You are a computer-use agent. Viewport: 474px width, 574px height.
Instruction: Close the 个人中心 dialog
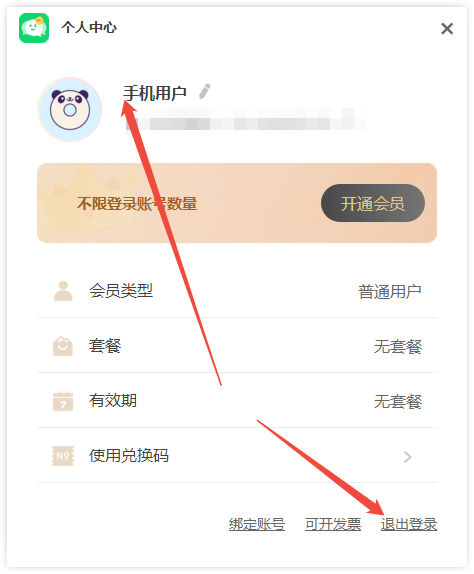click(x=447, y=28)
